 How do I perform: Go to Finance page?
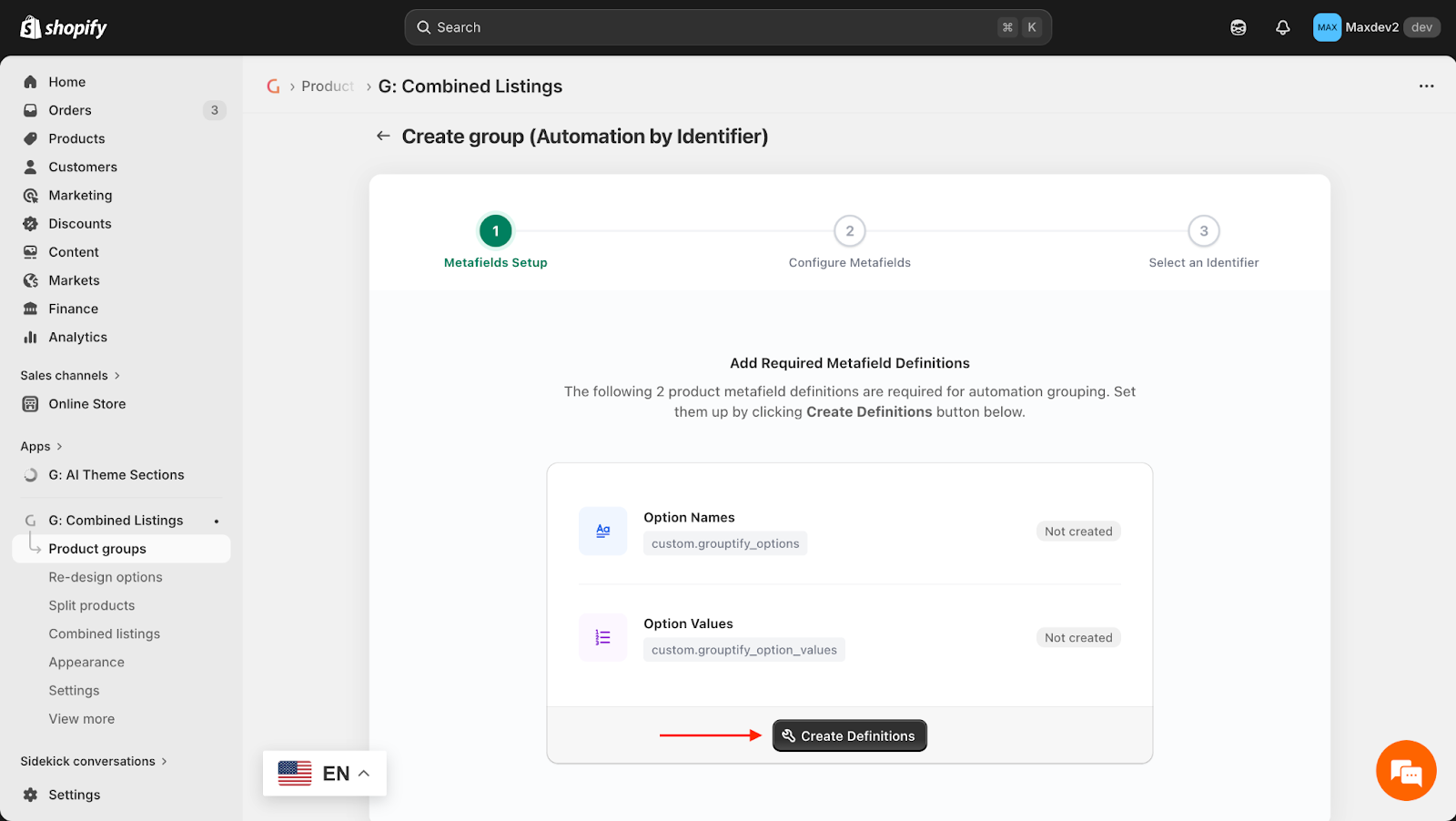point(74,309)
